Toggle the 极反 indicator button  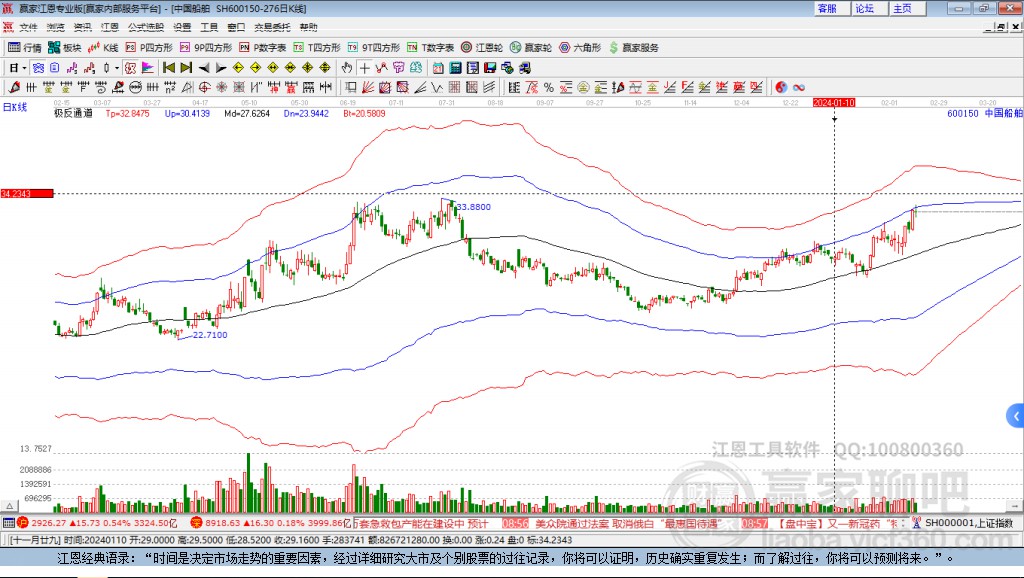tap(130, 68)
